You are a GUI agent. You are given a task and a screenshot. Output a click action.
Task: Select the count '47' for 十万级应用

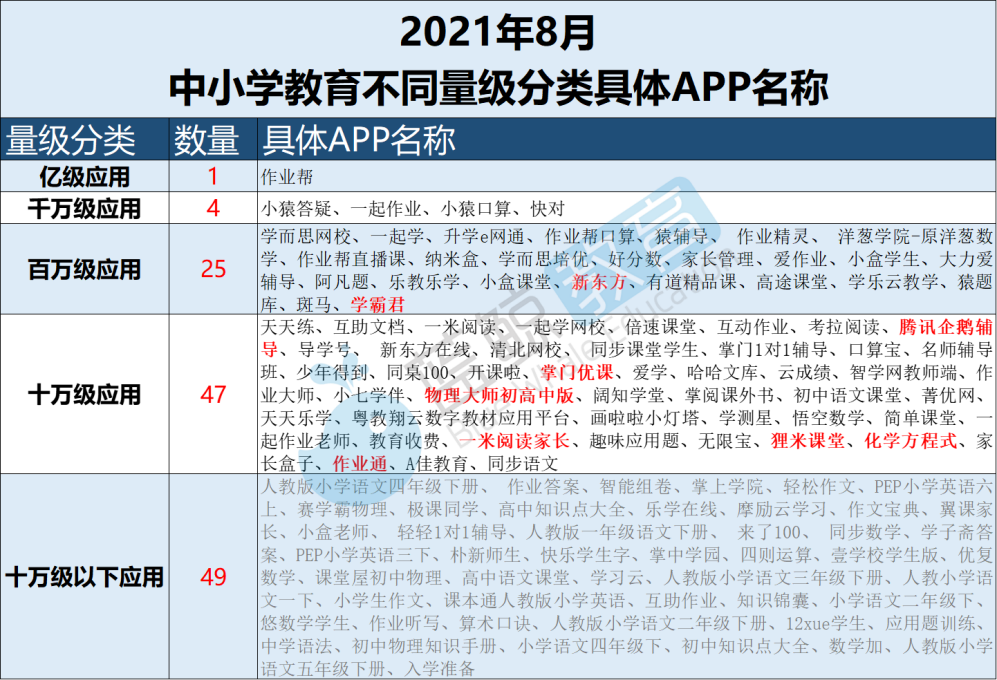(213, 394)
